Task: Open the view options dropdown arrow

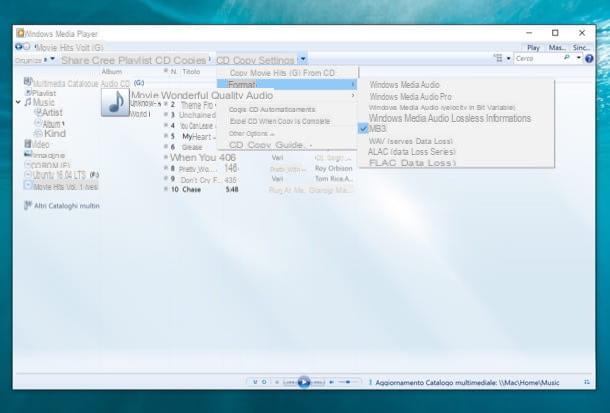Action: coord(508,59)
